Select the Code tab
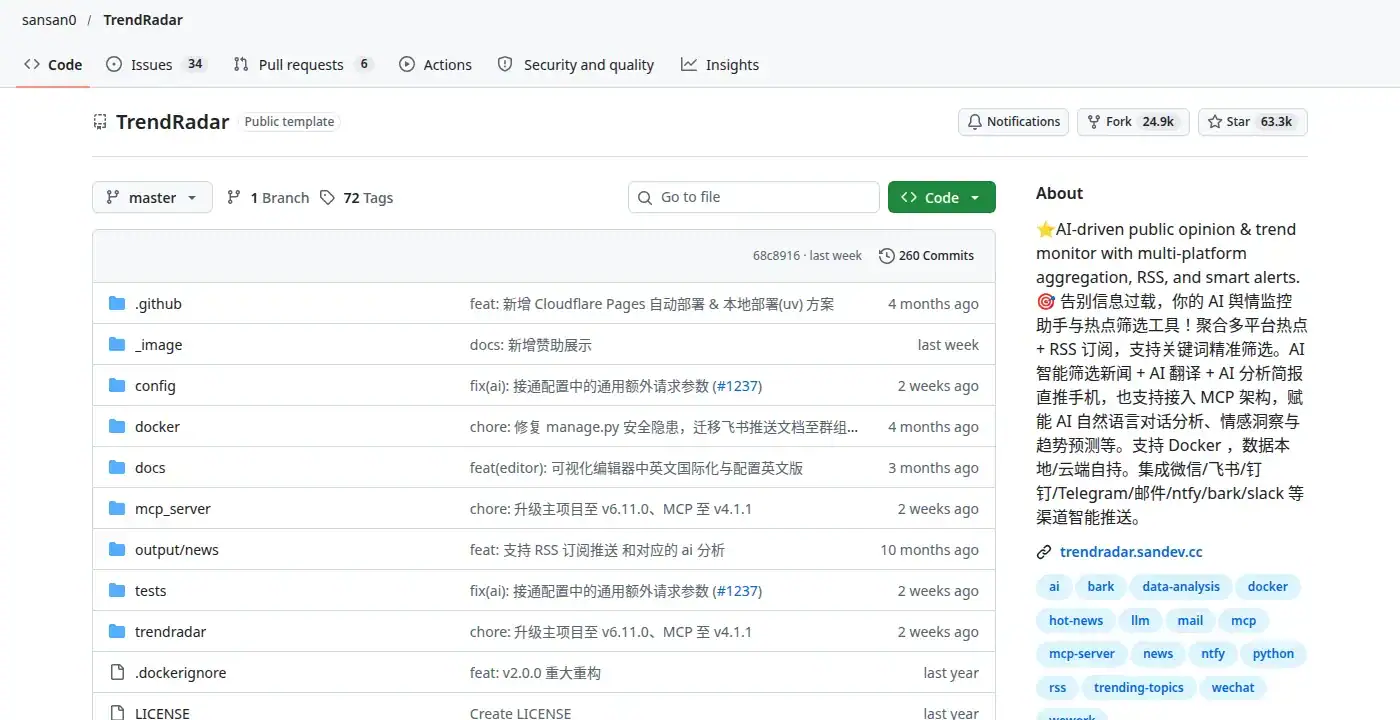The height and width of the screenshot is (720, 1400). click(x=53, y=65)
